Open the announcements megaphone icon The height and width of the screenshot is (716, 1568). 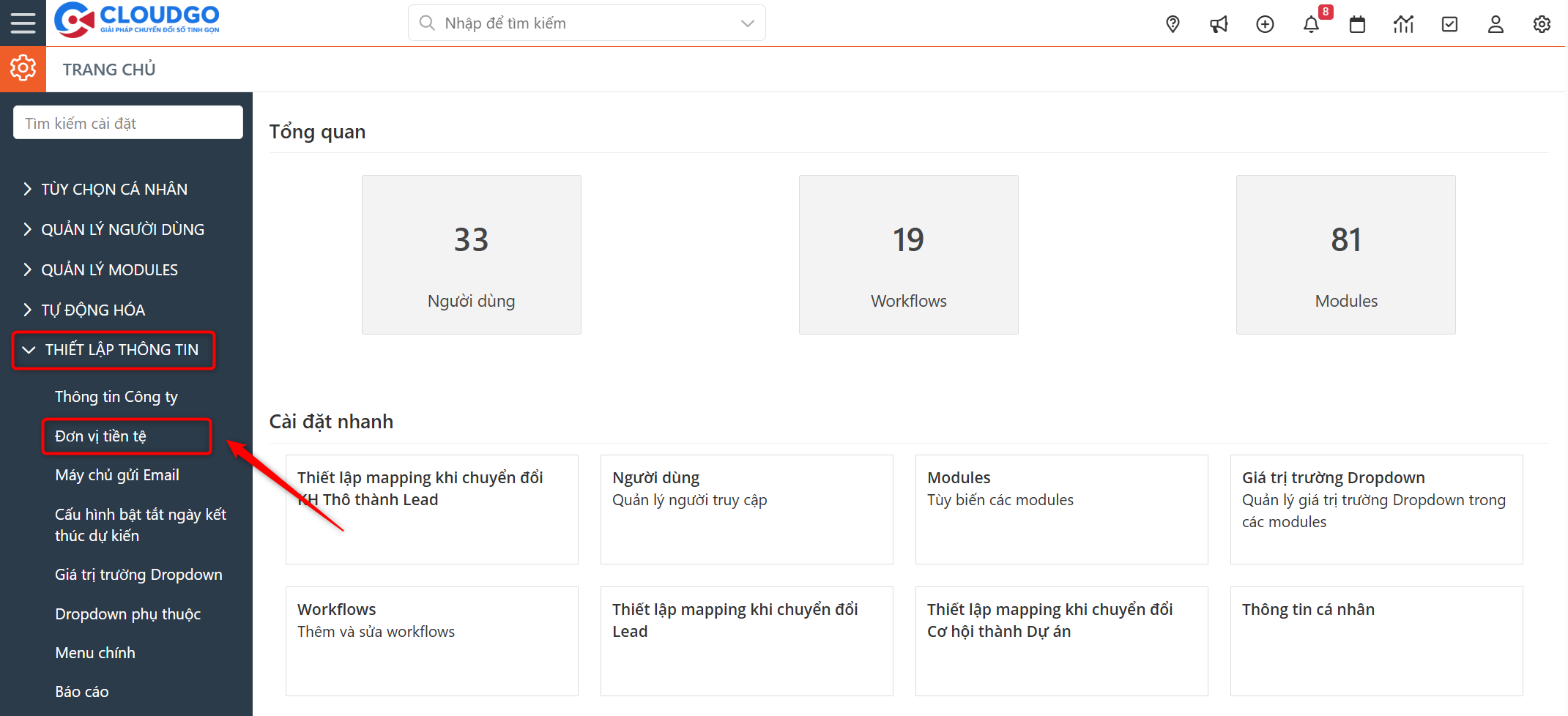1219,24
